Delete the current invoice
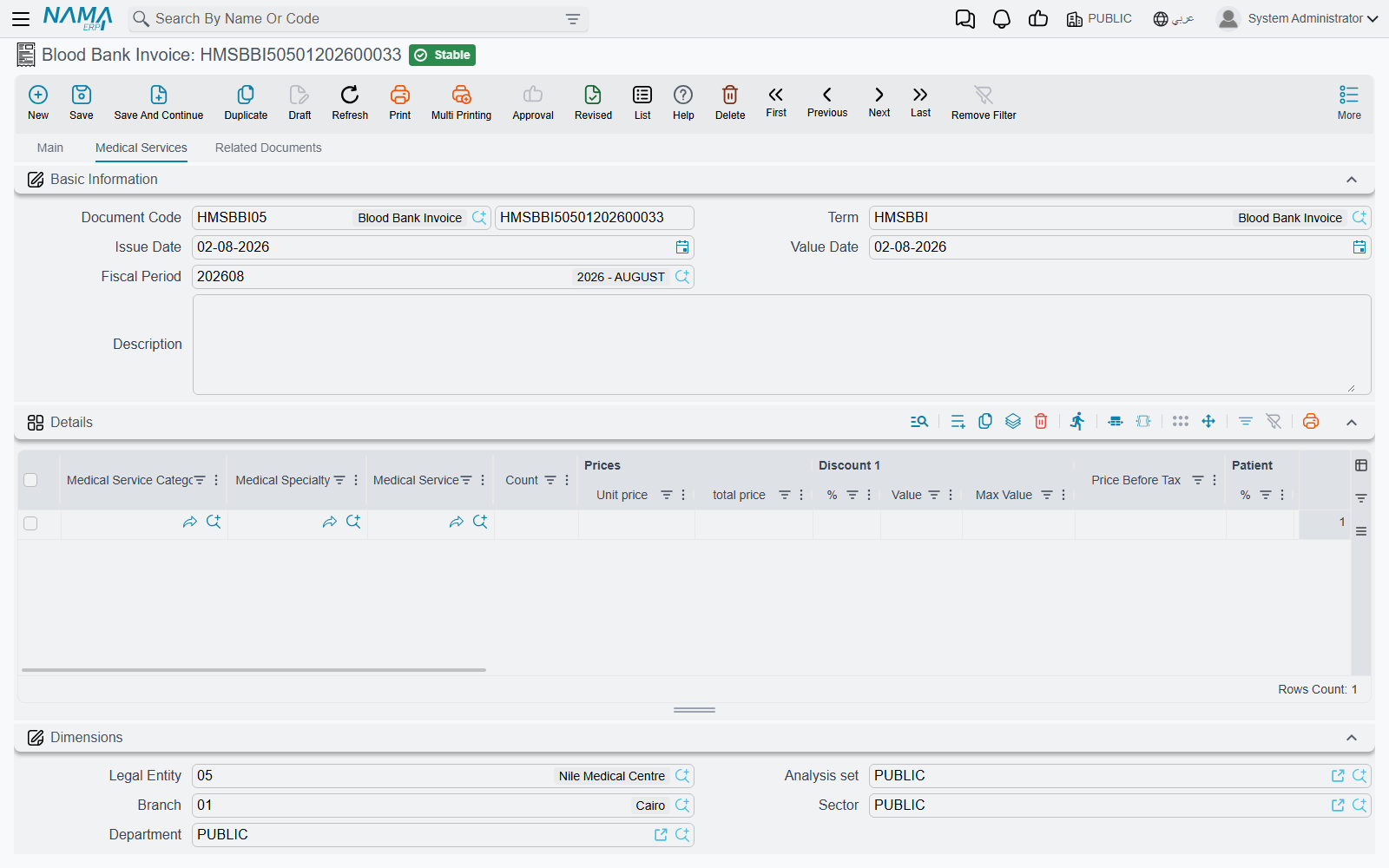1389x868 pixels. [x=730, y=102]
